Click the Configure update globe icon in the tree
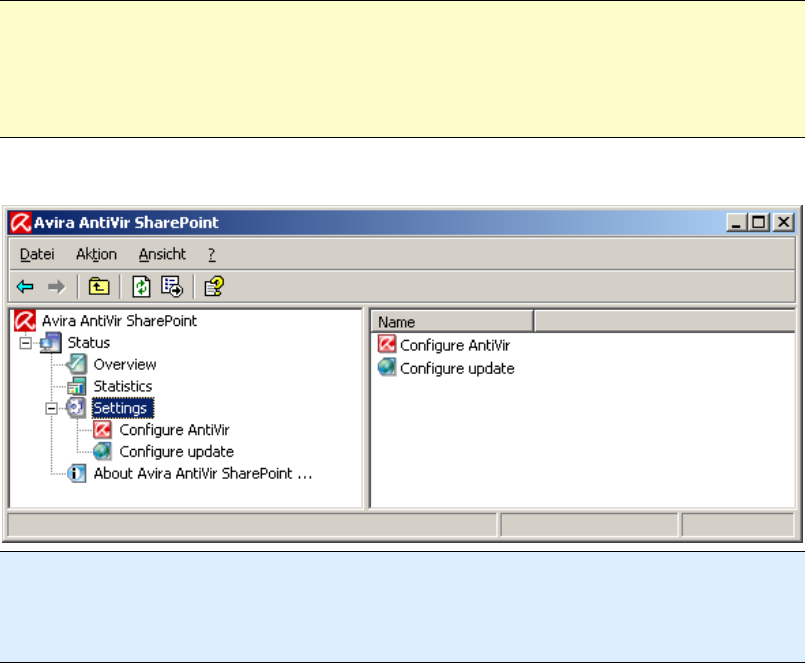805x663 pixels. pyautogui.click(x=102, y=451)
